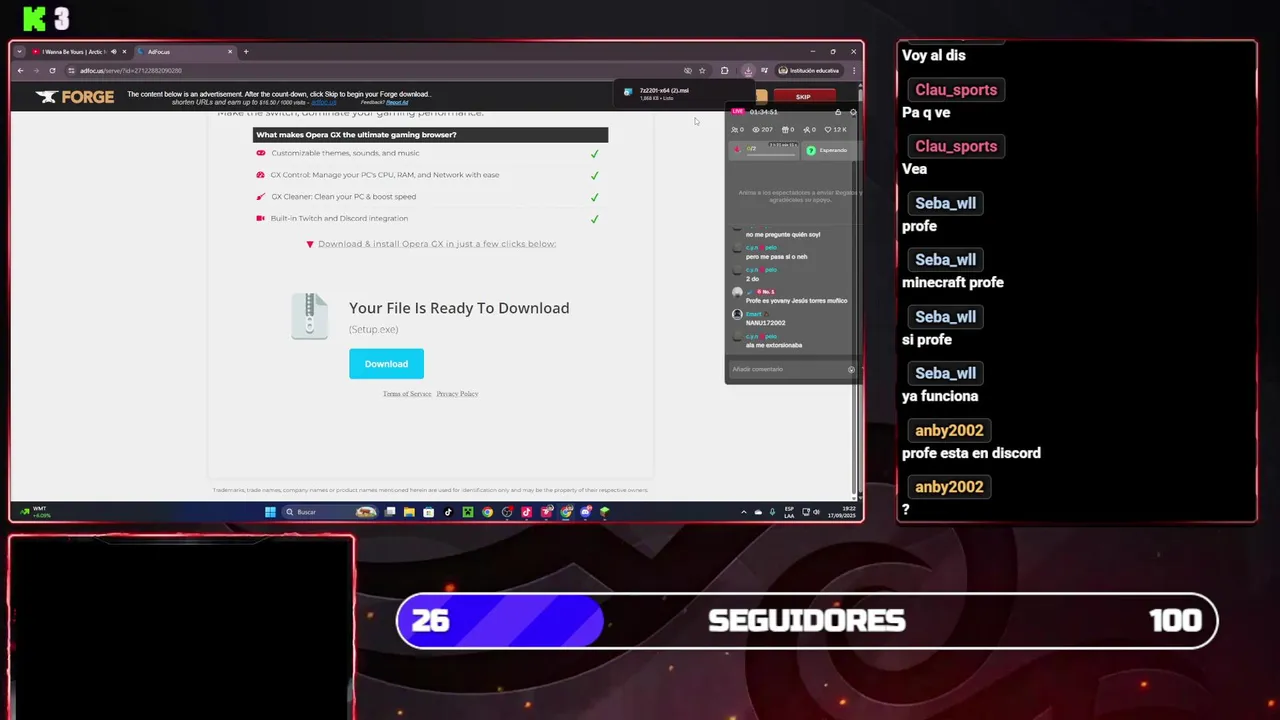
Task: Click the lock icon in live panel
Action: pyautogui.click(x=838, y=112)
